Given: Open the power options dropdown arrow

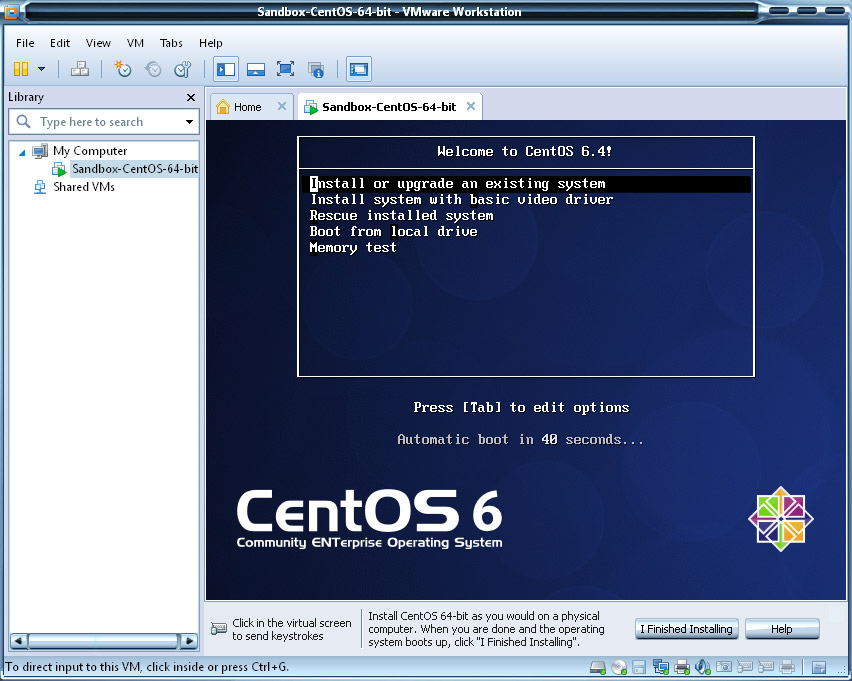Looking at the screenshot, I should pos(41,69).
